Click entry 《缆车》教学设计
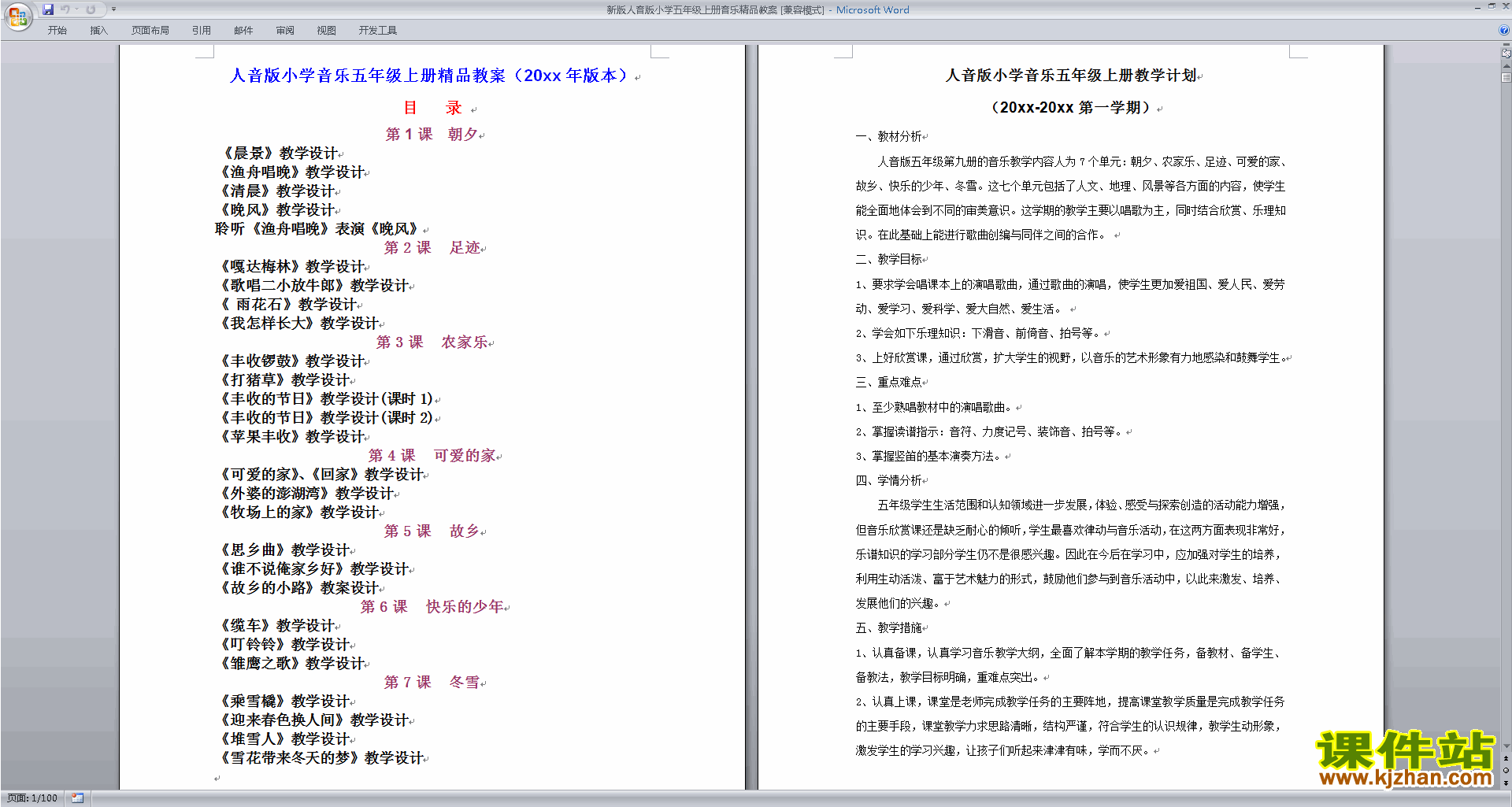Image resolution: width=1512 pixels, height=807 pixels. [x=278, y=626]
